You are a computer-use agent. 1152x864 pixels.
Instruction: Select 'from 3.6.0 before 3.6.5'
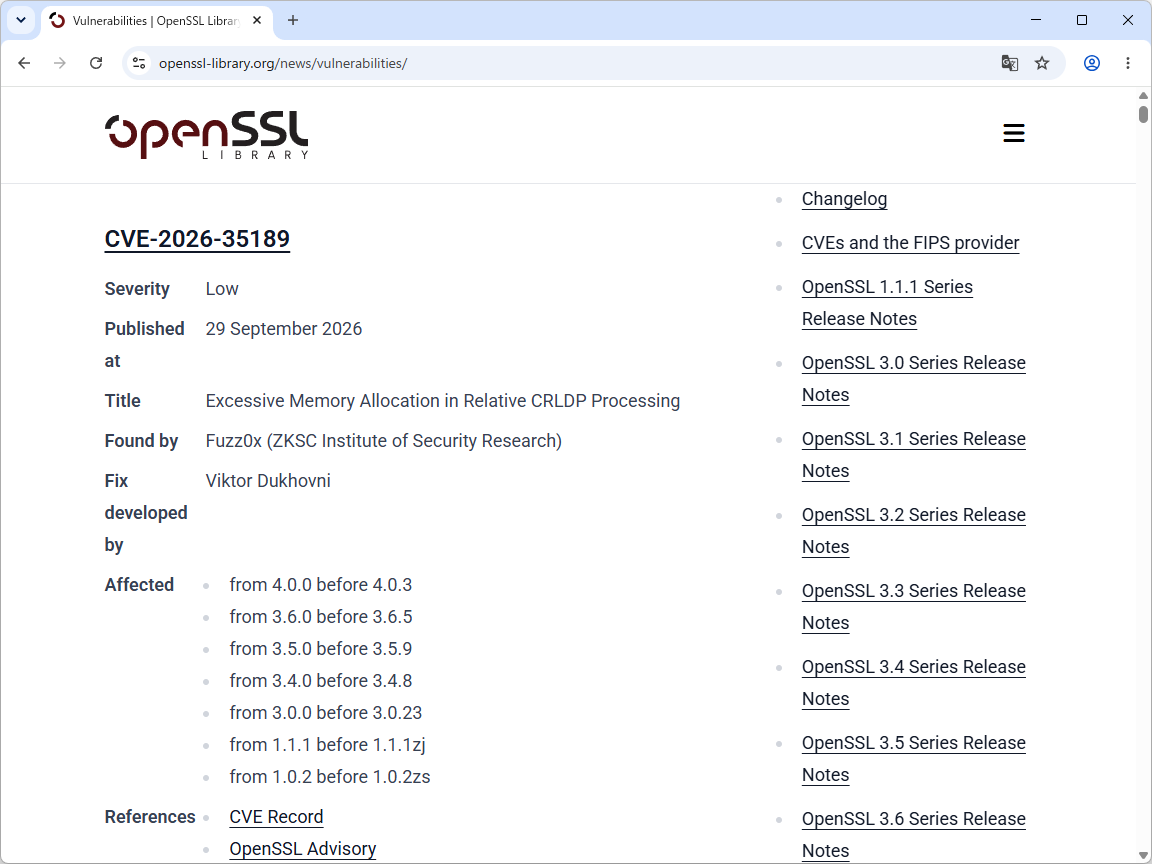[x=320, y=616]
